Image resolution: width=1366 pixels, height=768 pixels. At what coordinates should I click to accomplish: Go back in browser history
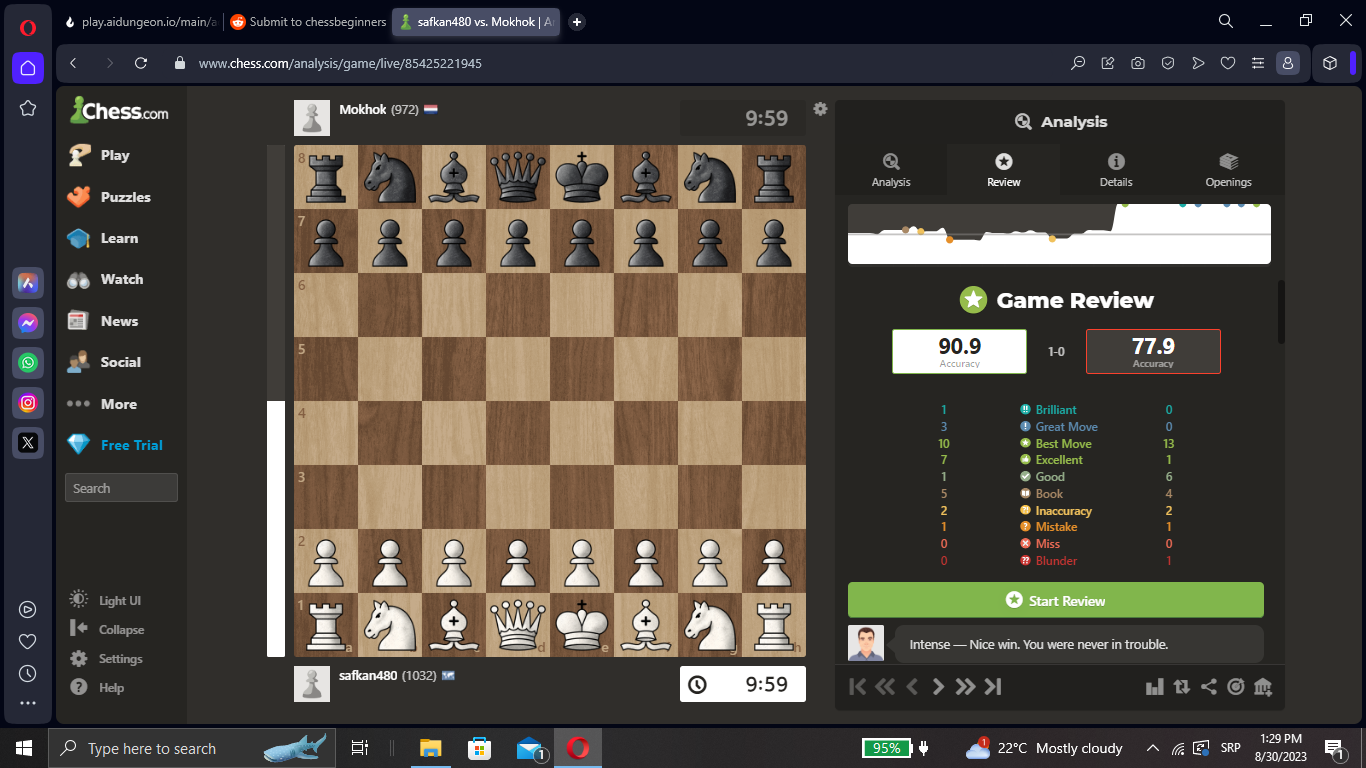tap(73, 63)
